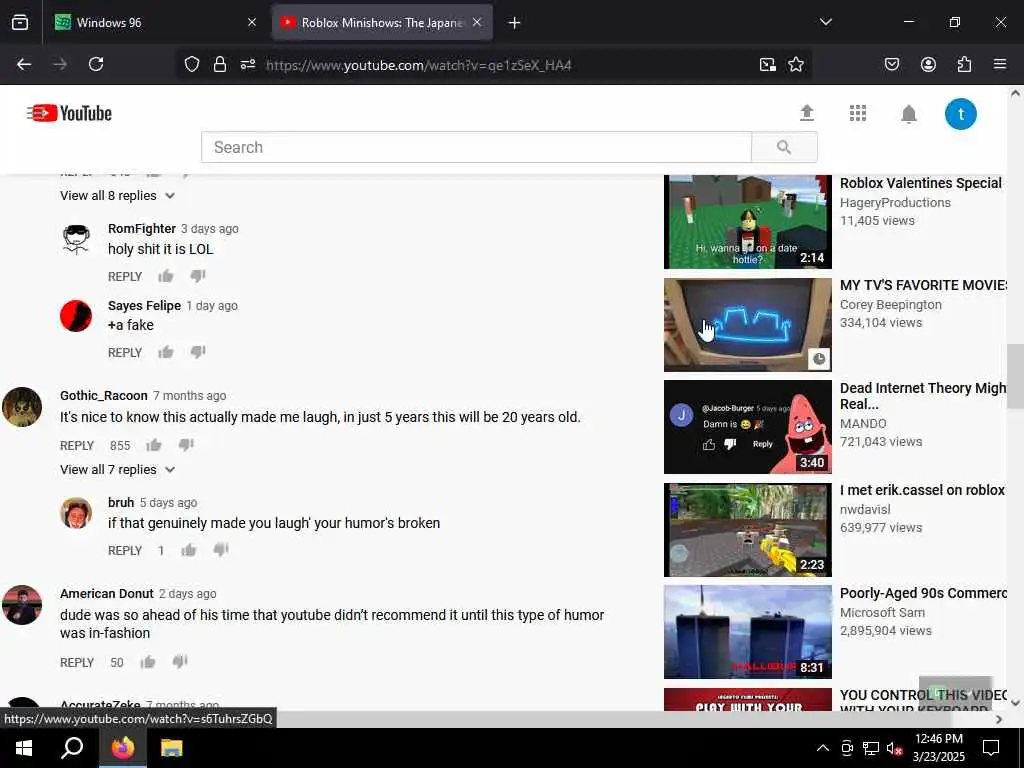Open the Roblox Valentines Special thumbnail

[x=747, y=221]
